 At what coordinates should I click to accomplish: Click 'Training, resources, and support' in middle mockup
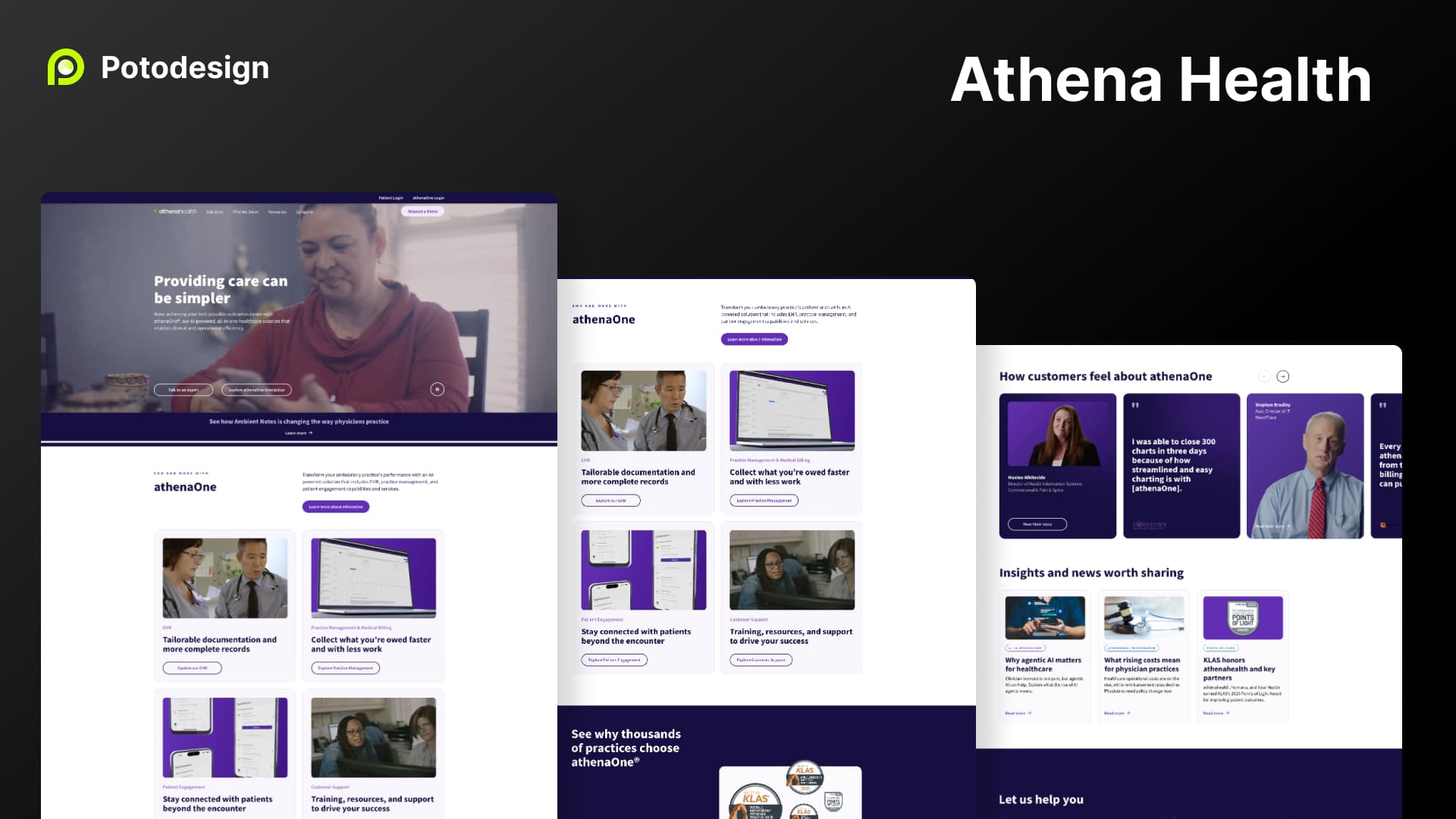[x=791, y=636]
